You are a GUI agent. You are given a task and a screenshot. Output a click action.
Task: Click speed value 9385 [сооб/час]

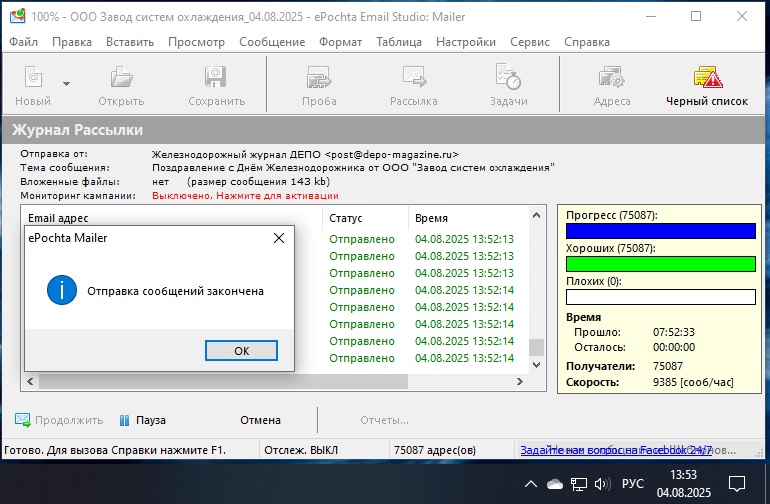[693, 382]
